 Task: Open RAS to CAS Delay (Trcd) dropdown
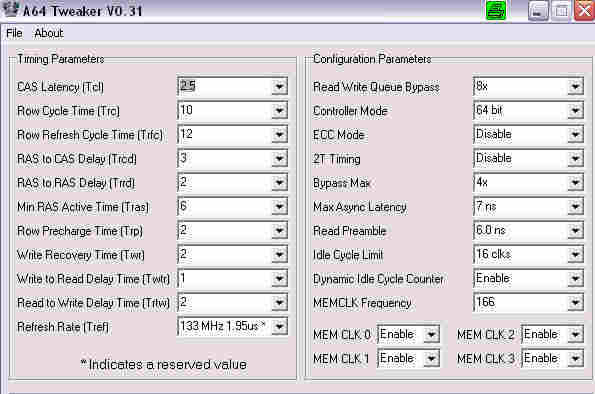(279, 158)
